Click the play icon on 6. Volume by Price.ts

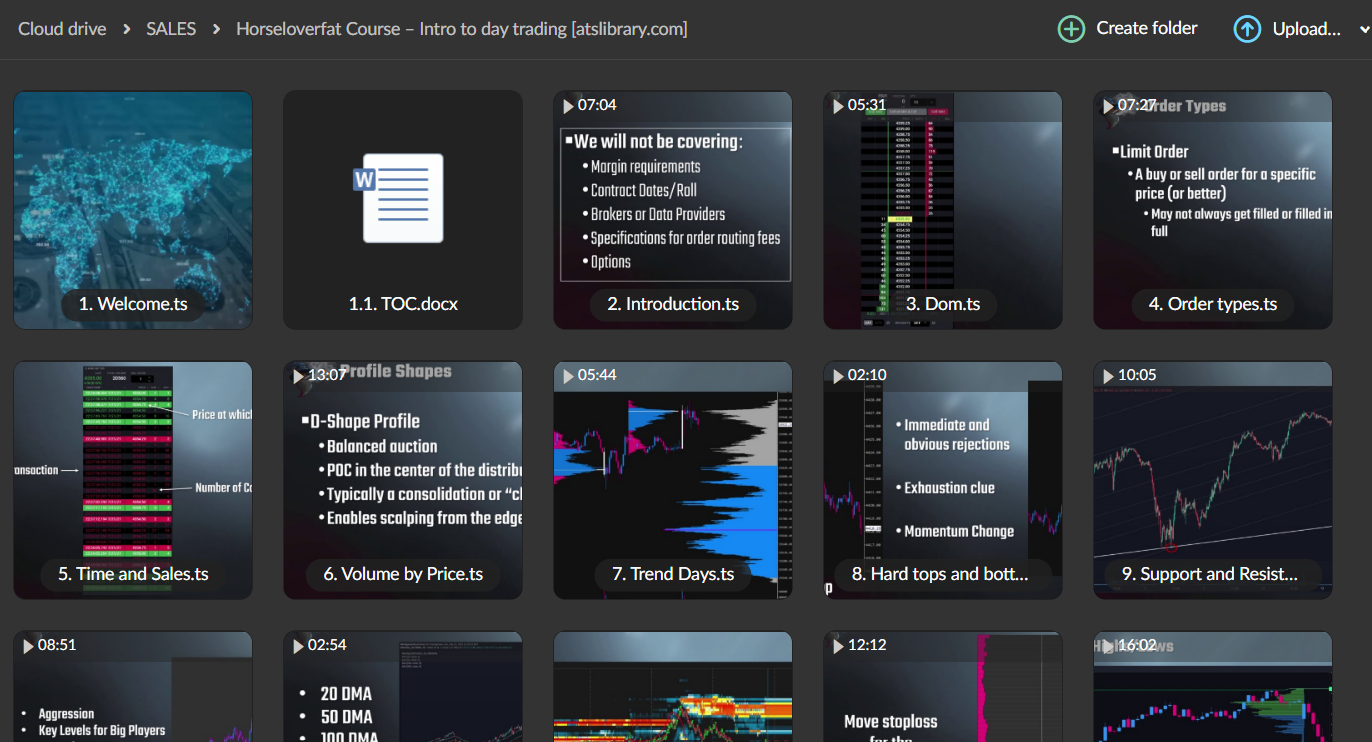[x=298, y=375]
